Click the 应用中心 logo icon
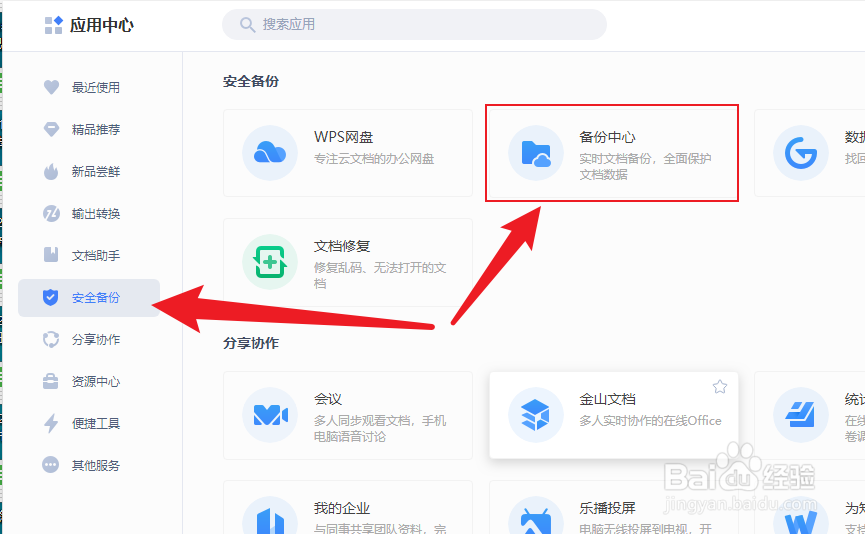The height and width of the screenshot is (534, 865). pyautogui.click(x=54, y=25)
